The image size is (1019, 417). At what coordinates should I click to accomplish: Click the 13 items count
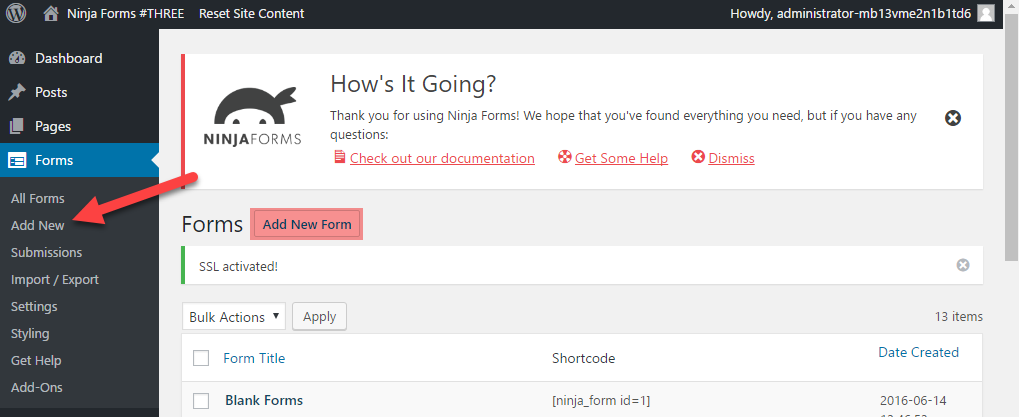[959, 317]
